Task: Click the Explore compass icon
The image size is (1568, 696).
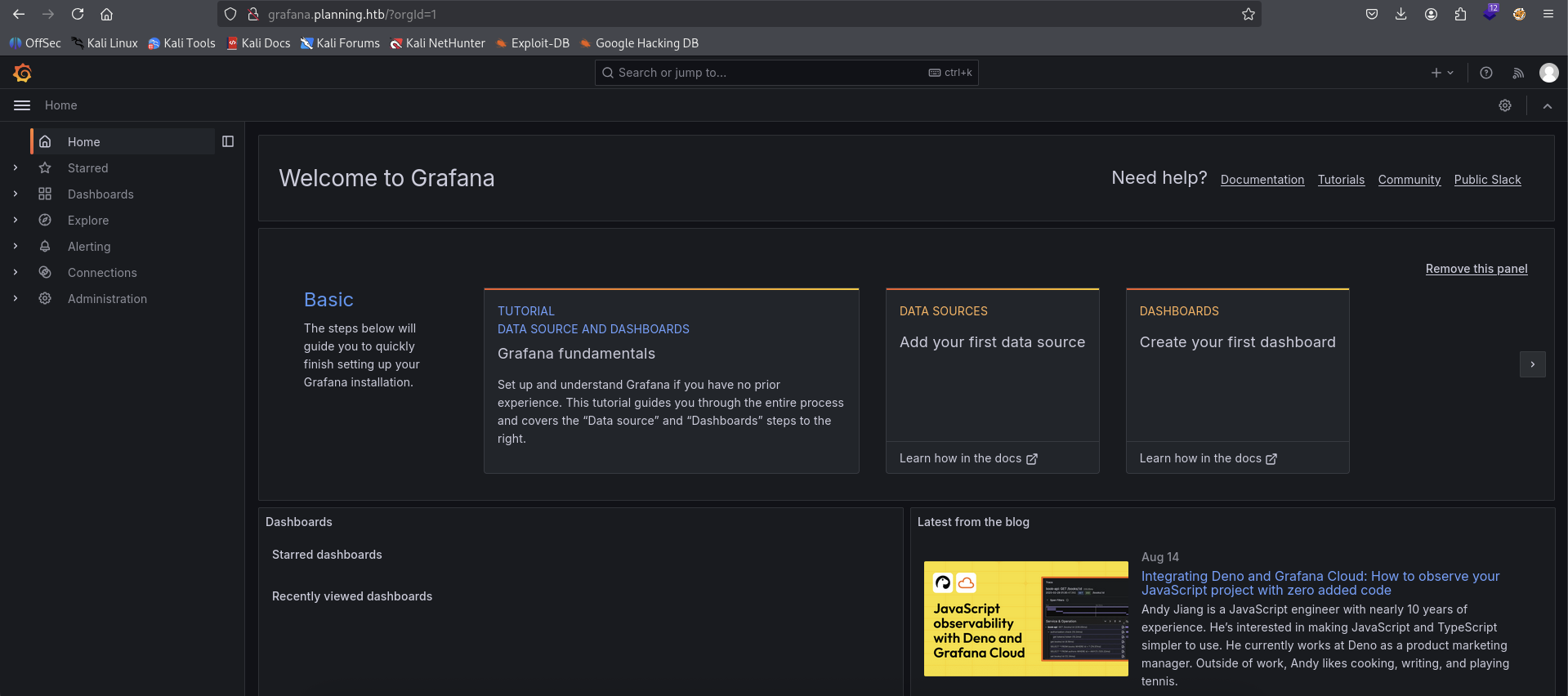Action: [x=45, y=220]
